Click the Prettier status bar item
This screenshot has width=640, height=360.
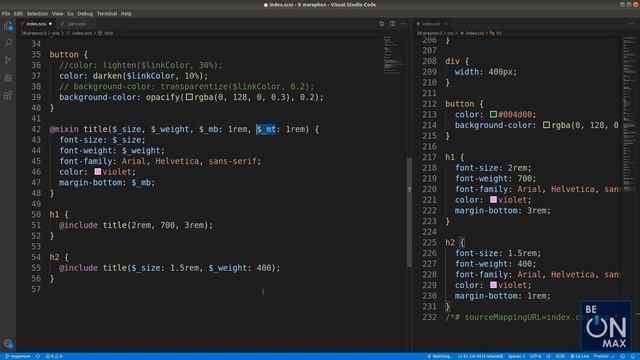tap(604, 356)
